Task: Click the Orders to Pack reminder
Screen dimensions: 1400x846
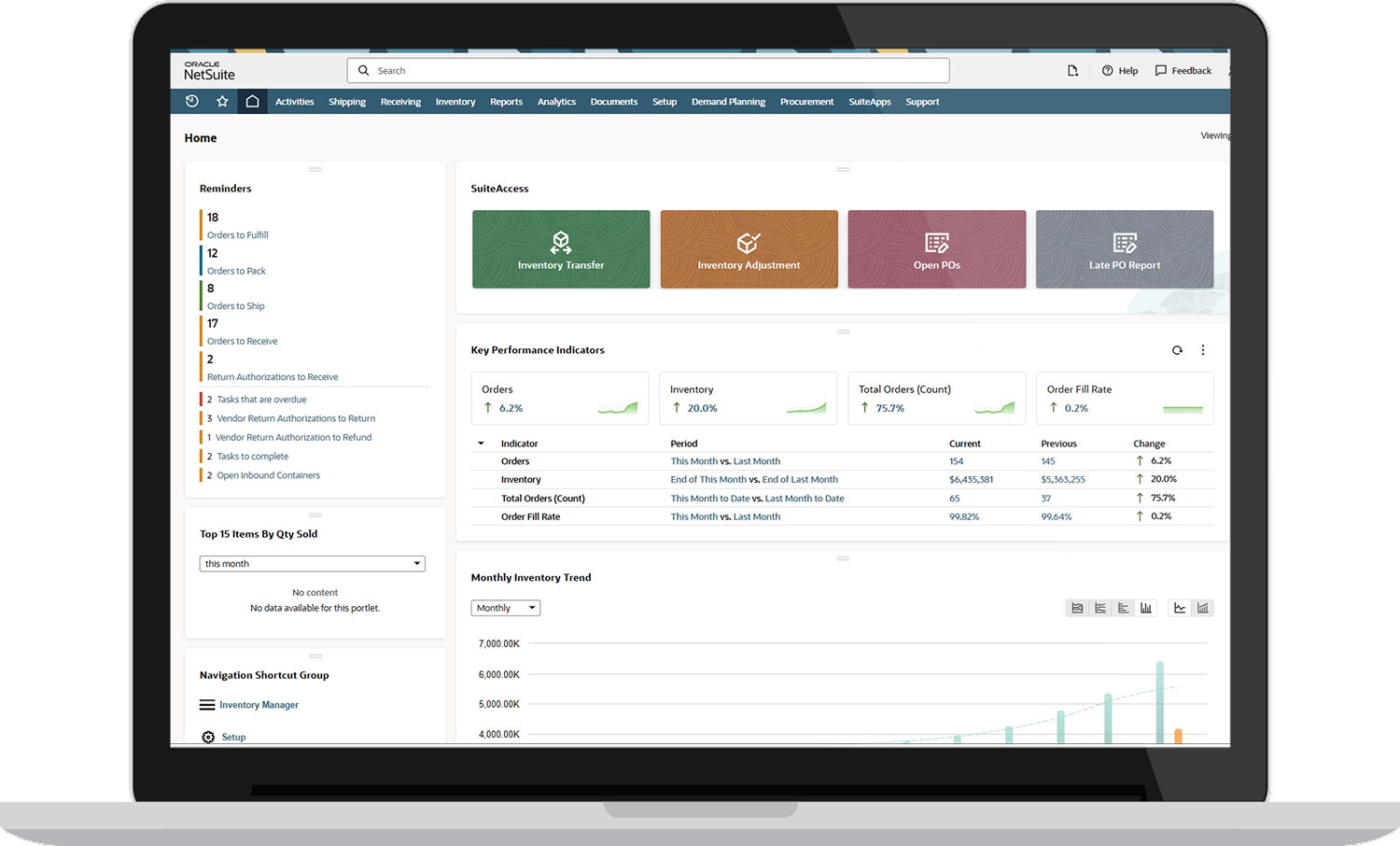Action: point(236,271)
